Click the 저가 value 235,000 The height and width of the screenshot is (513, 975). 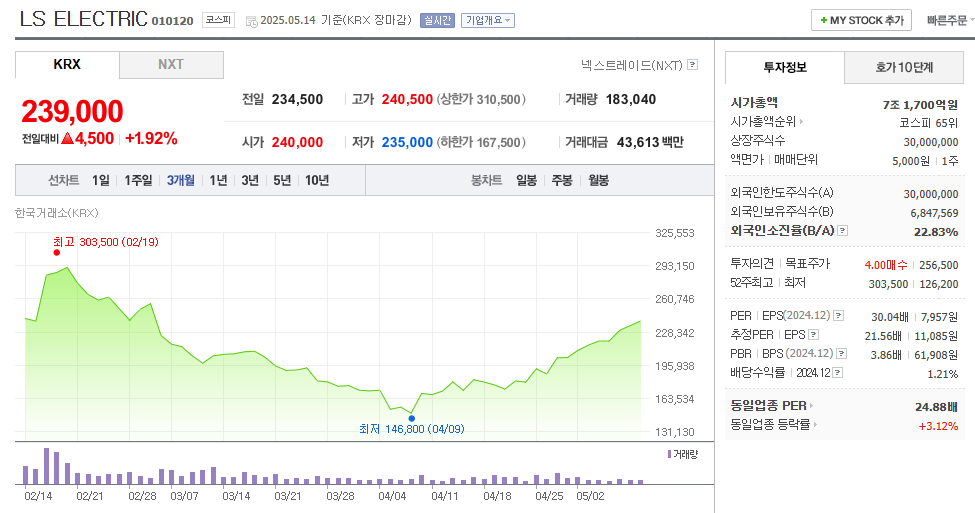(407, 142)
